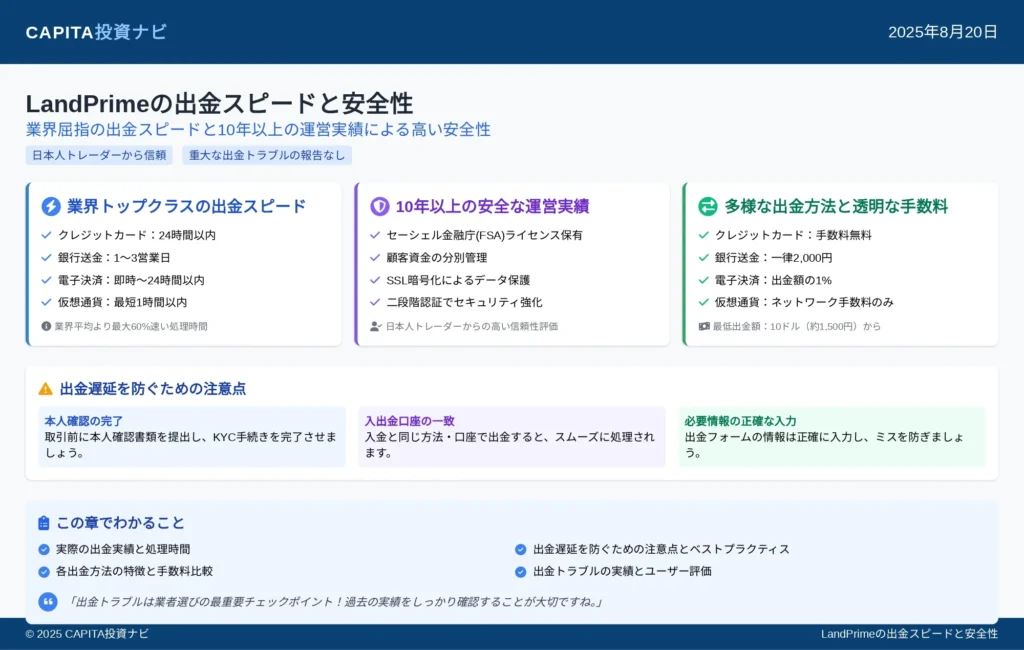The image size is (1024, 650).
Task: Click the checkmark beside 二段階認証でセキュリティ強化
Action: (375, 302)
